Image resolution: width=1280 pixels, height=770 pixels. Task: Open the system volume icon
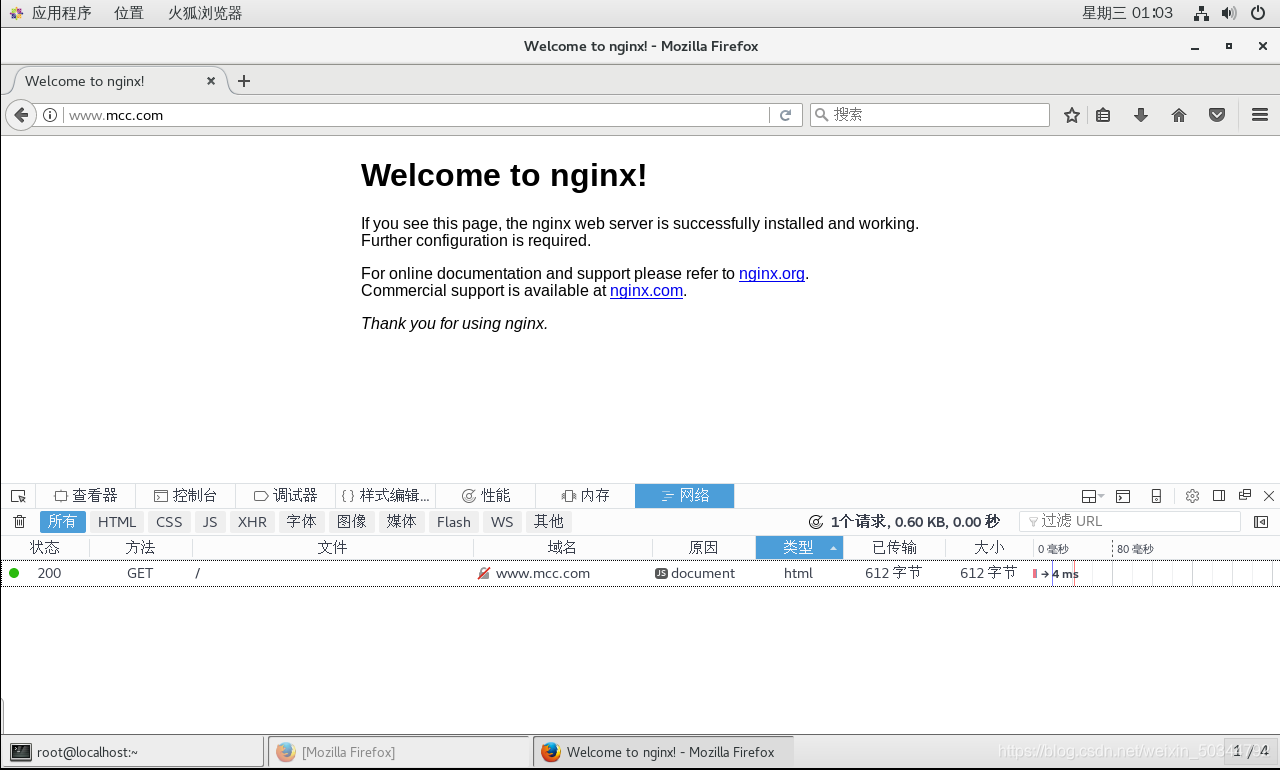click(x=1229, y=13)
